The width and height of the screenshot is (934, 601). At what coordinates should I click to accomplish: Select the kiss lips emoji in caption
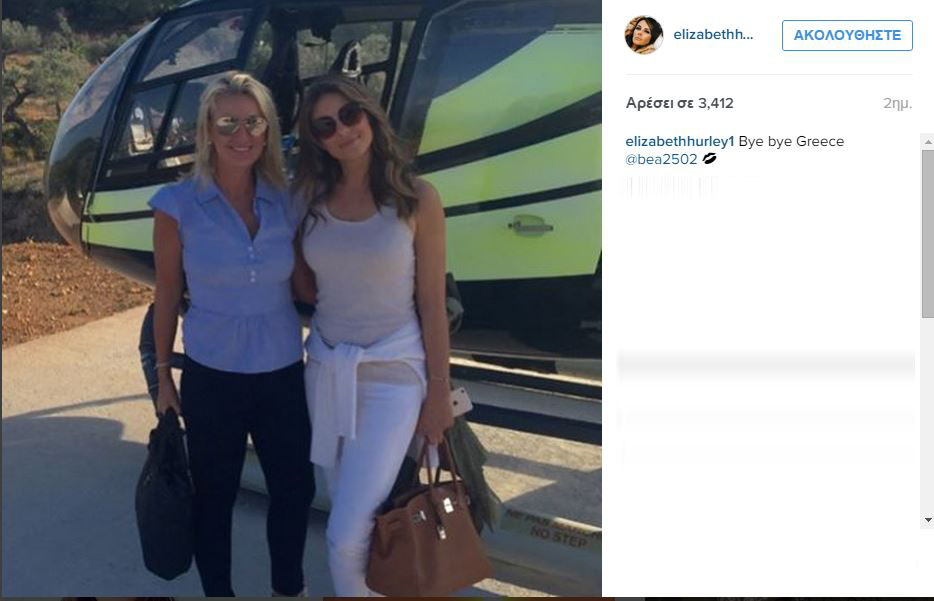(709, 158)
